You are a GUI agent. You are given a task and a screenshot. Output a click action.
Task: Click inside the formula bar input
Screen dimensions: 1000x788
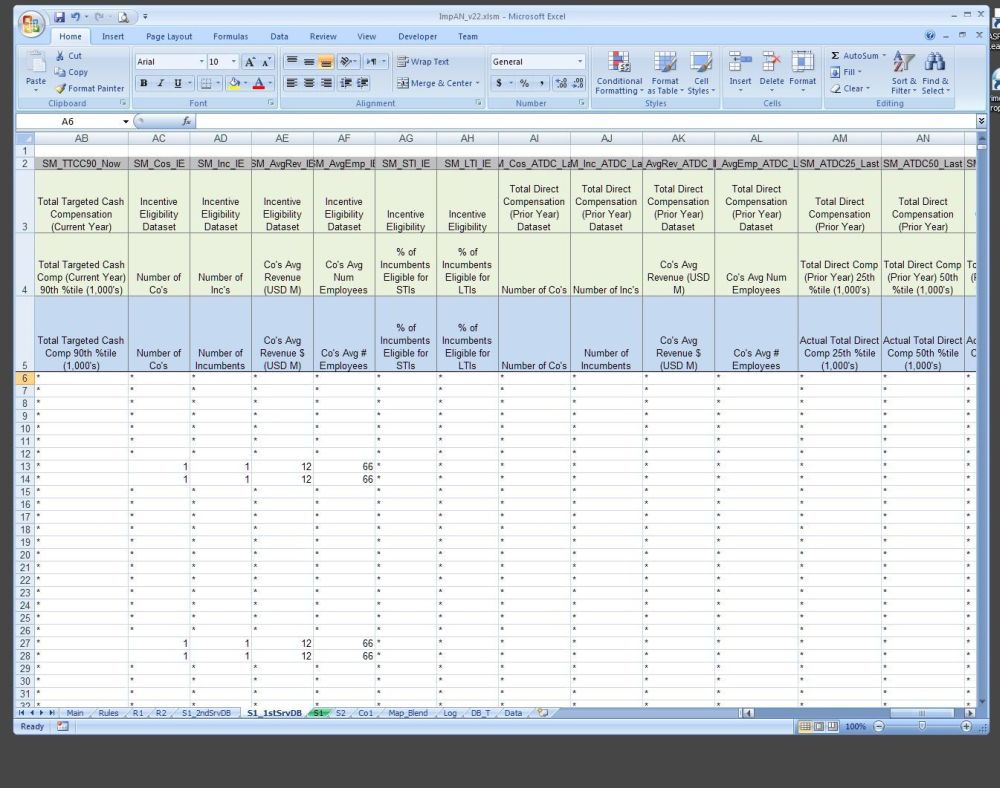pyautogui.click(x=580, y=121)
